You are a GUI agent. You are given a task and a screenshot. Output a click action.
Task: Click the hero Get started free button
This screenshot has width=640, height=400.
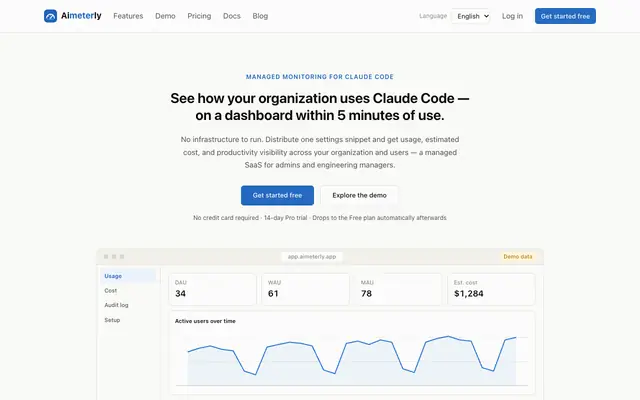click(x=277, y=195)
